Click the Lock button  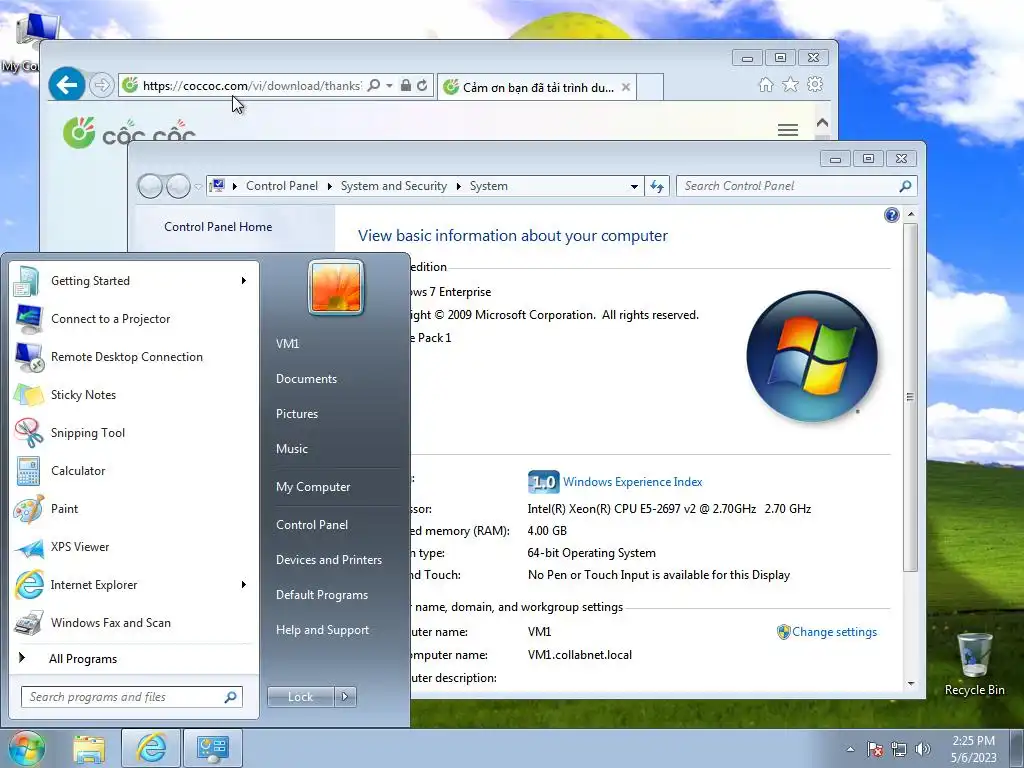(x=300, y=697)
